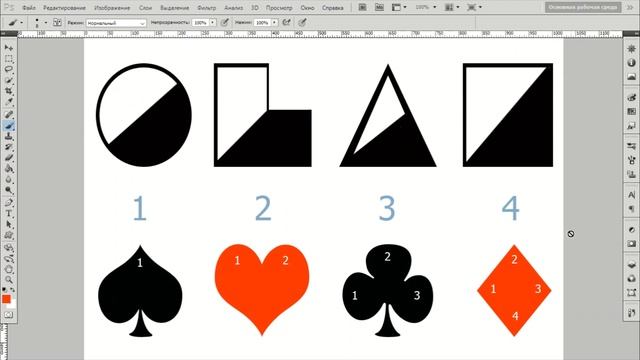The width and height of the screenshot is (640, 360).
Task: Reset default foreground and background colors
Action: [x=4, y=289]
